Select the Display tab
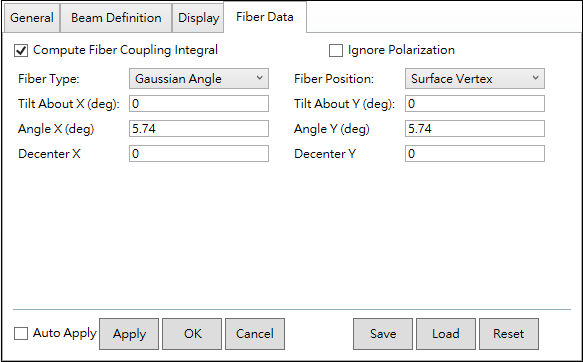The width and height of the screenshot is (583, 362). (x=198, y=18)
